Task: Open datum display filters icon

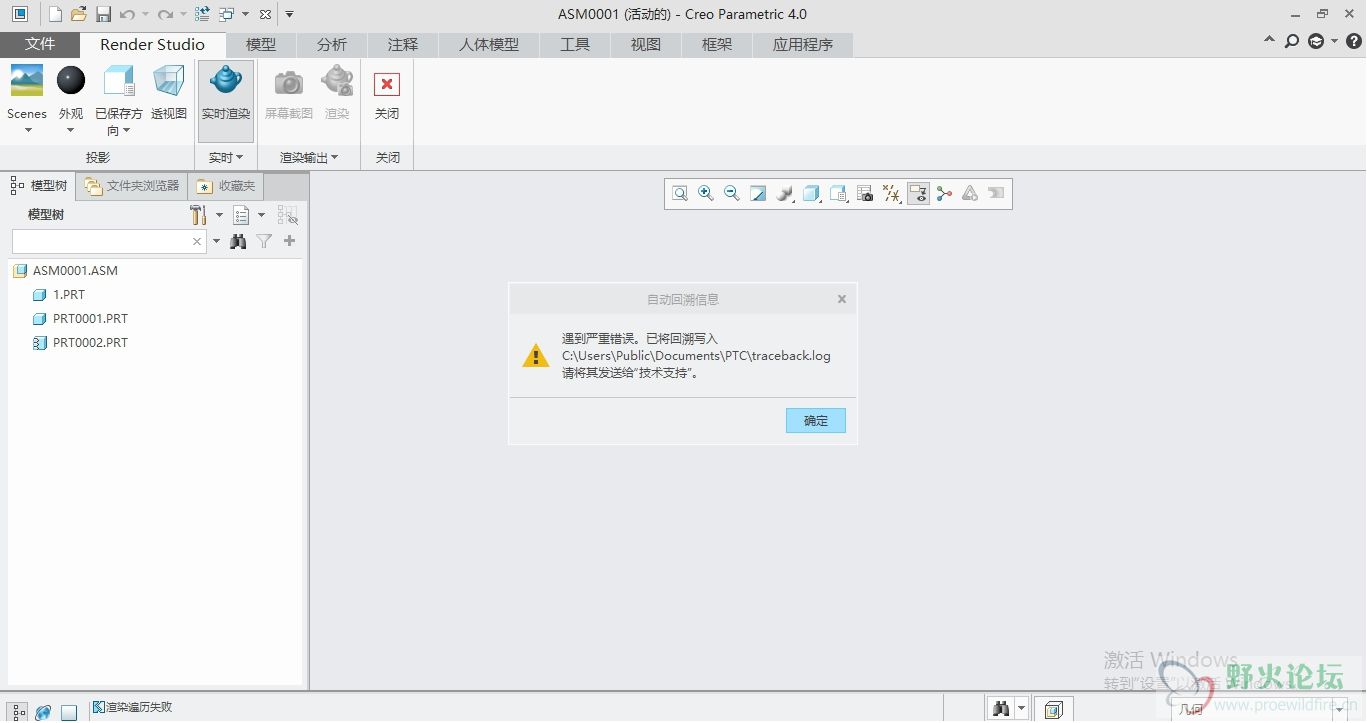Action: [x=892, y=194]
